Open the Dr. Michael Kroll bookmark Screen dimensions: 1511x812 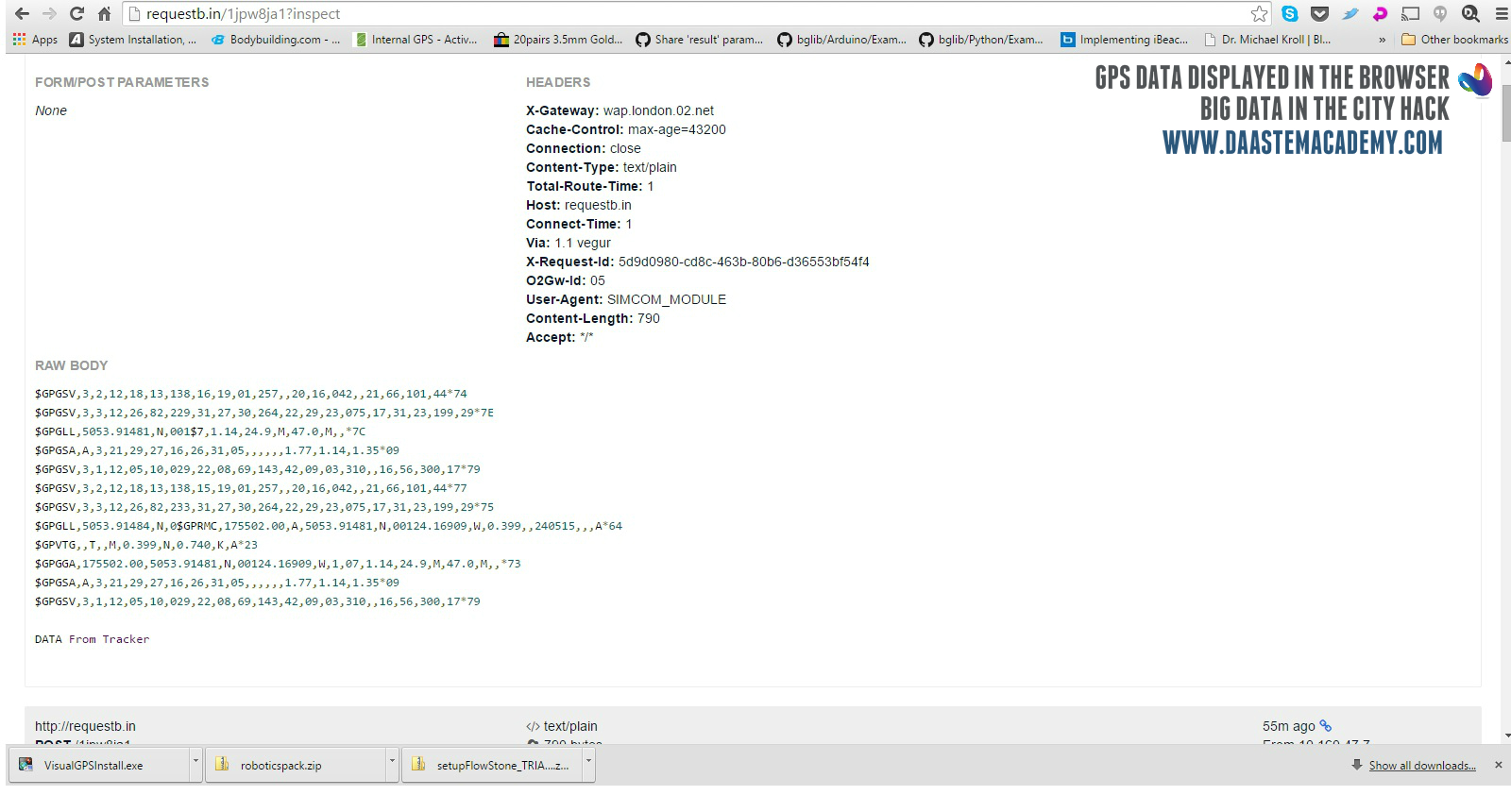(1267, 40)
